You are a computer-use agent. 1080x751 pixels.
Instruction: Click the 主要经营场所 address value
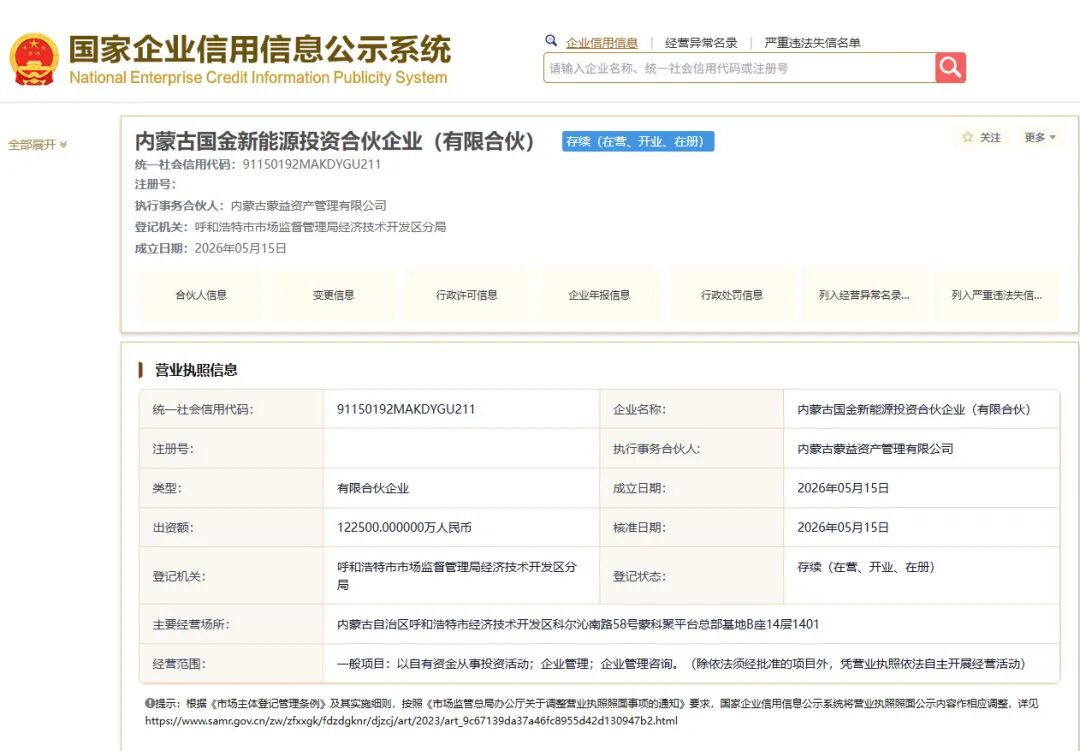[578, 624]
